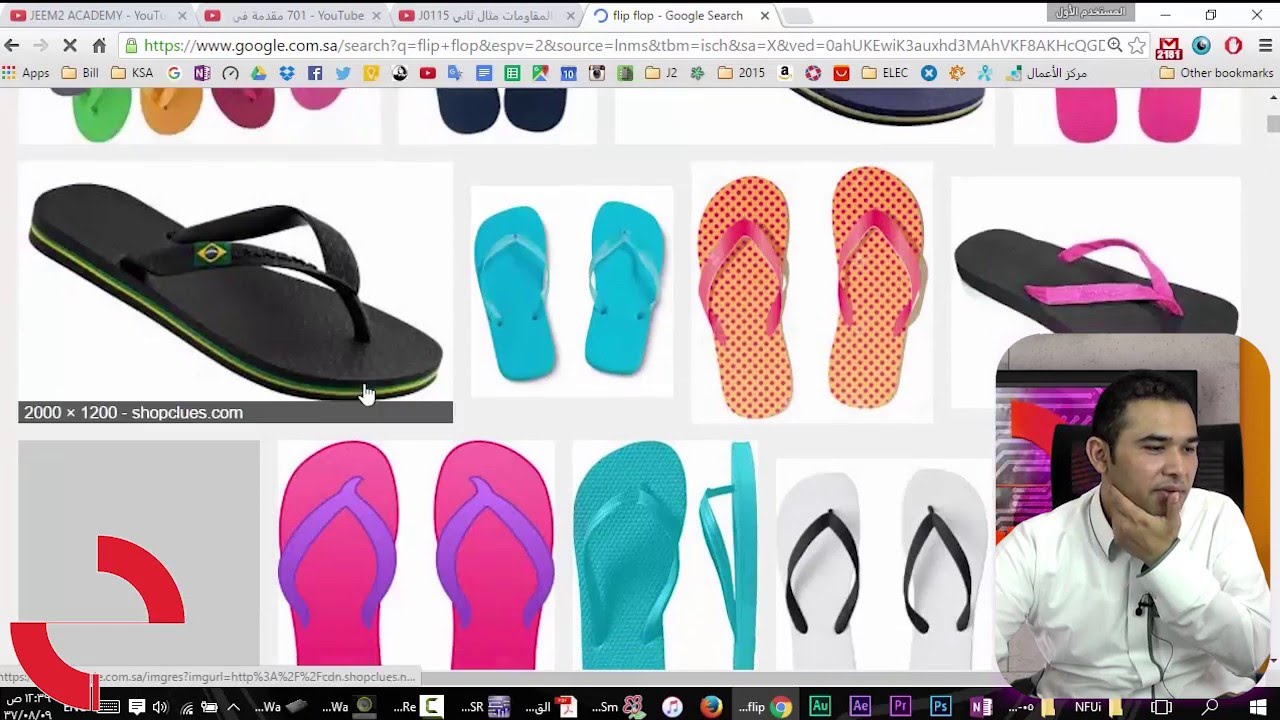Go to the home page
1280x720 pixels.
click(99, 45)
